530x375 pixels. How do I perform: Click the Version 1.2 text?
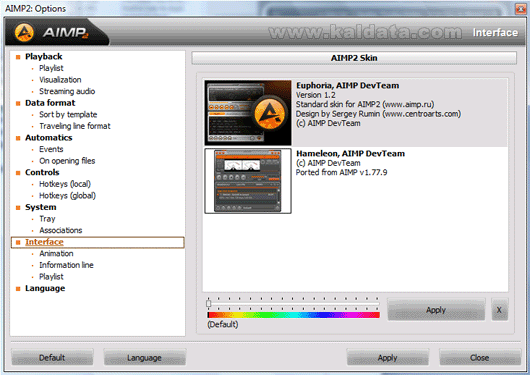(316, 95)
